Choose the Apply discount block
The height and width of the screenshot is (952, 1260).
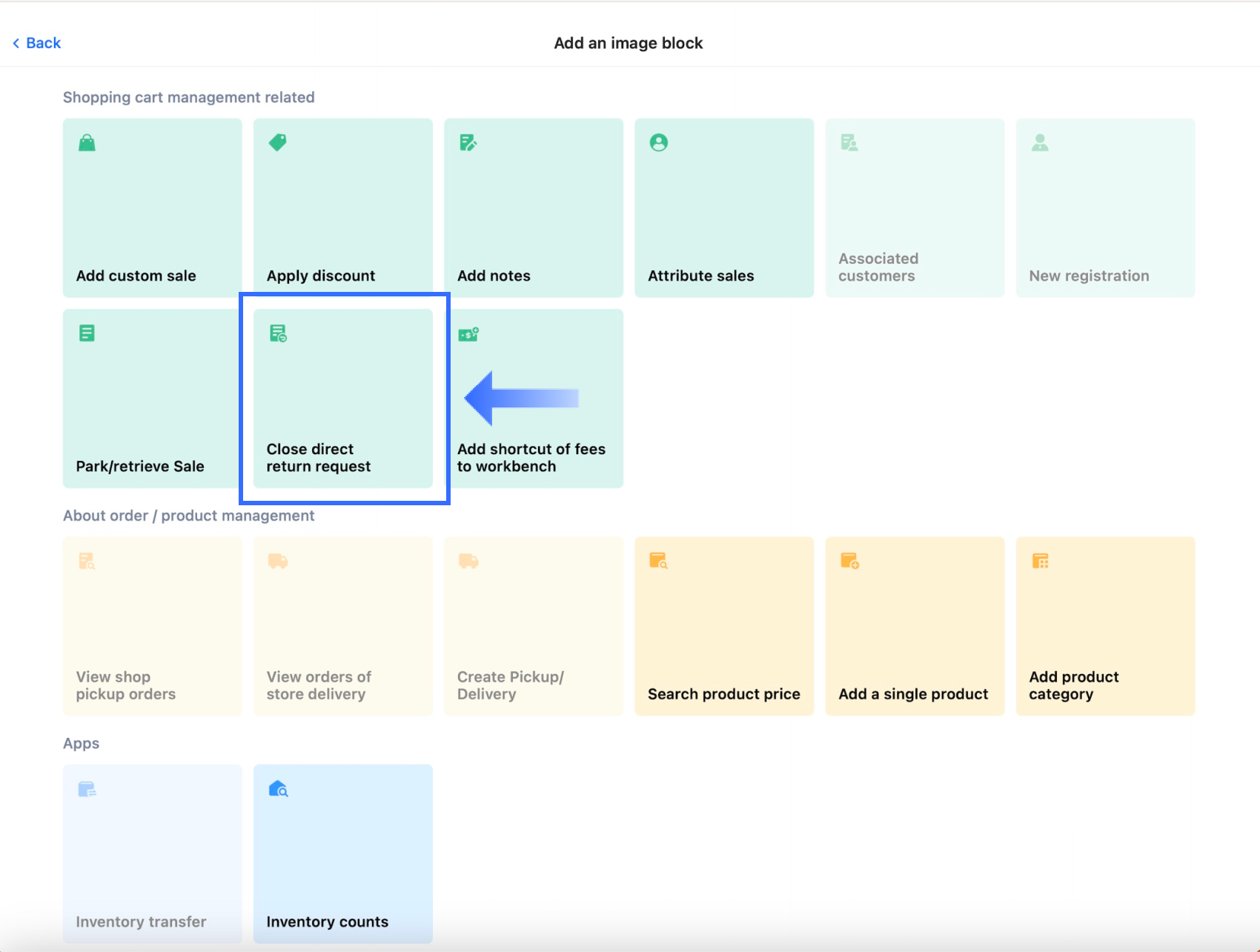[343, 208]
